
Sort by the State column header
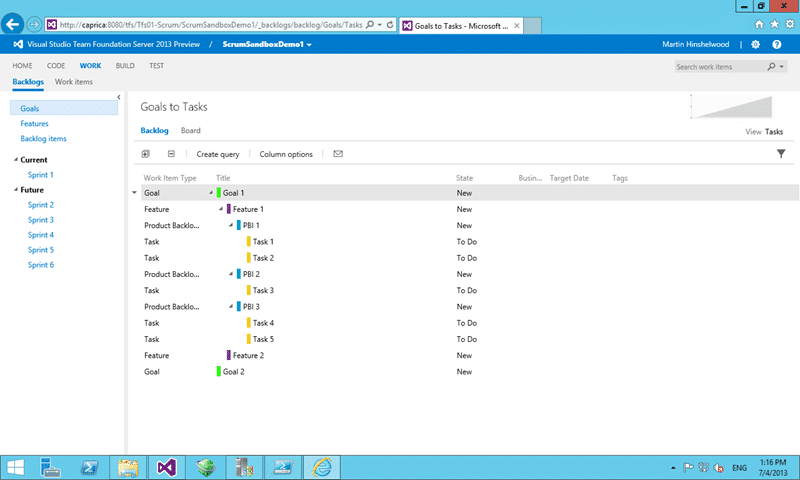[x=464, y=178]
